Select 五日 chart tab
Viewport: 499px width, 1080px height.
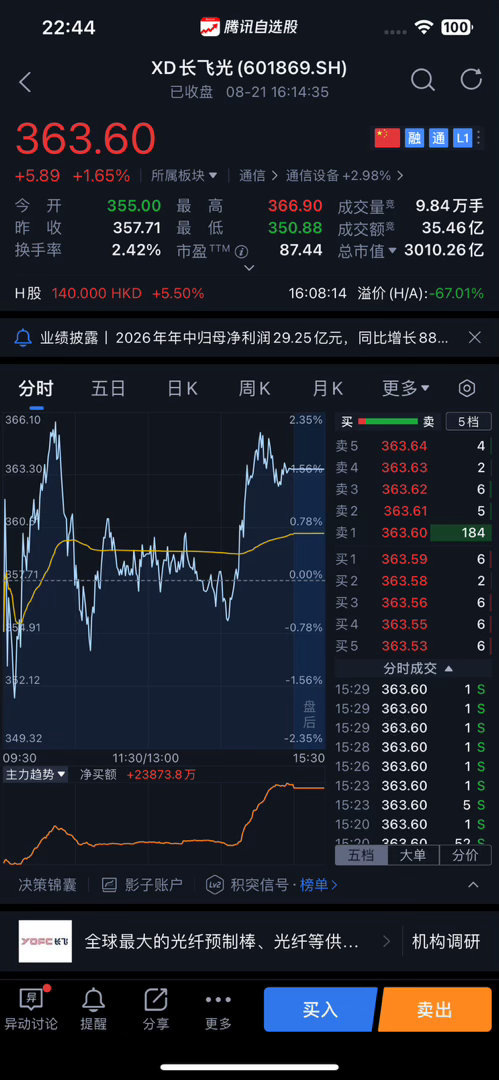tap(108, 388)
